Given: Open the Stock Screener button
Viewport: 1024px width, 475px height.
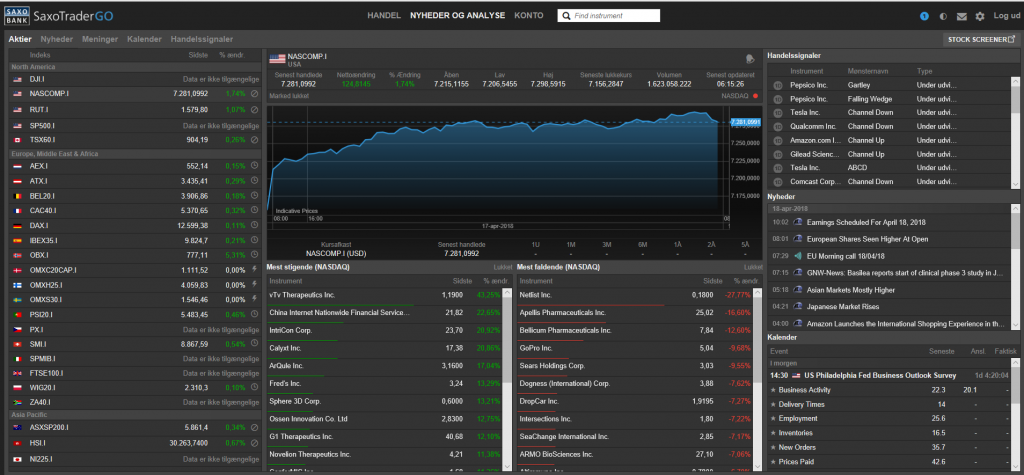Looking at the screenshot, I should [x=981, y=39].
